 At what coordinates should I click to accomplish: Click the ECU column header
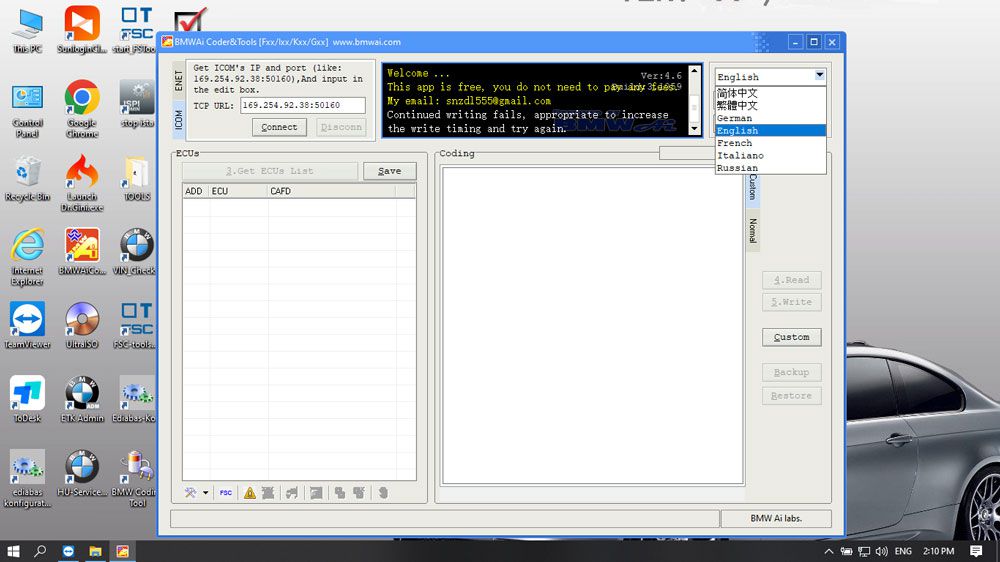pyautogui.click(x=238, y=191)
